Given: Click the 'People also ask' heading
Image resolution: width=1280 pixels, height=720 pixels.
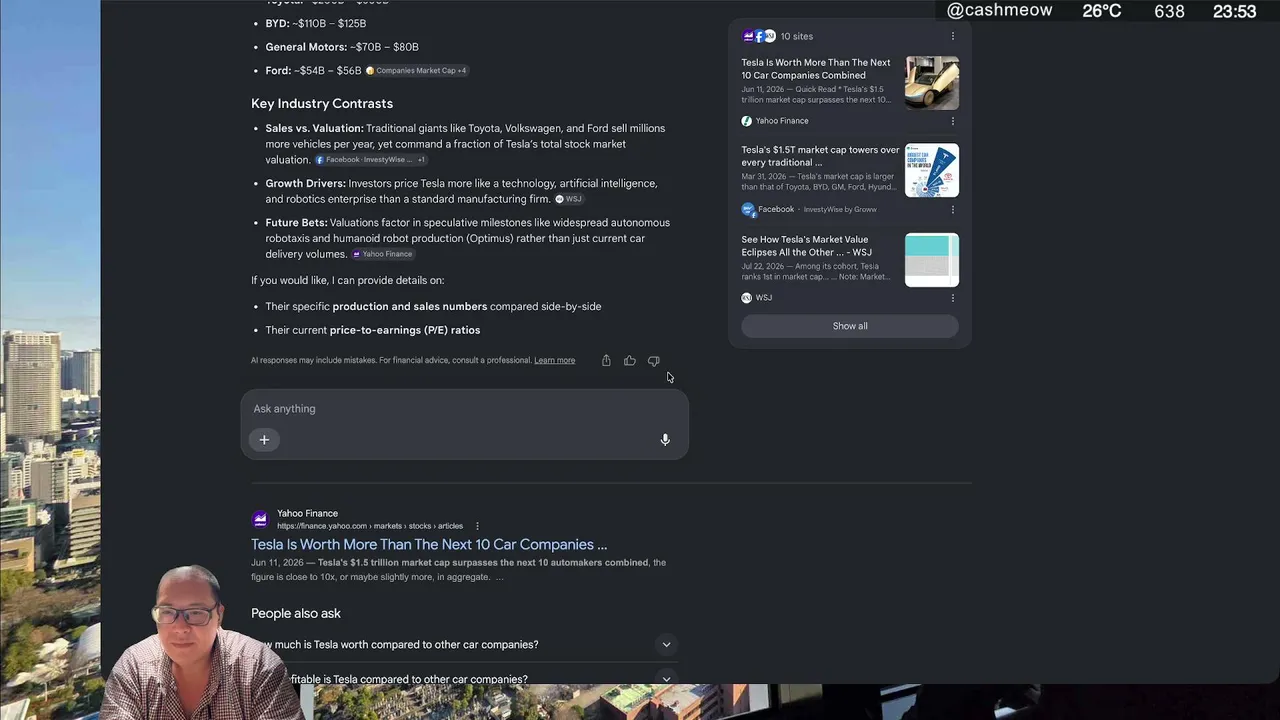Looking at the screenshot, I should click(x=296, y=614).
